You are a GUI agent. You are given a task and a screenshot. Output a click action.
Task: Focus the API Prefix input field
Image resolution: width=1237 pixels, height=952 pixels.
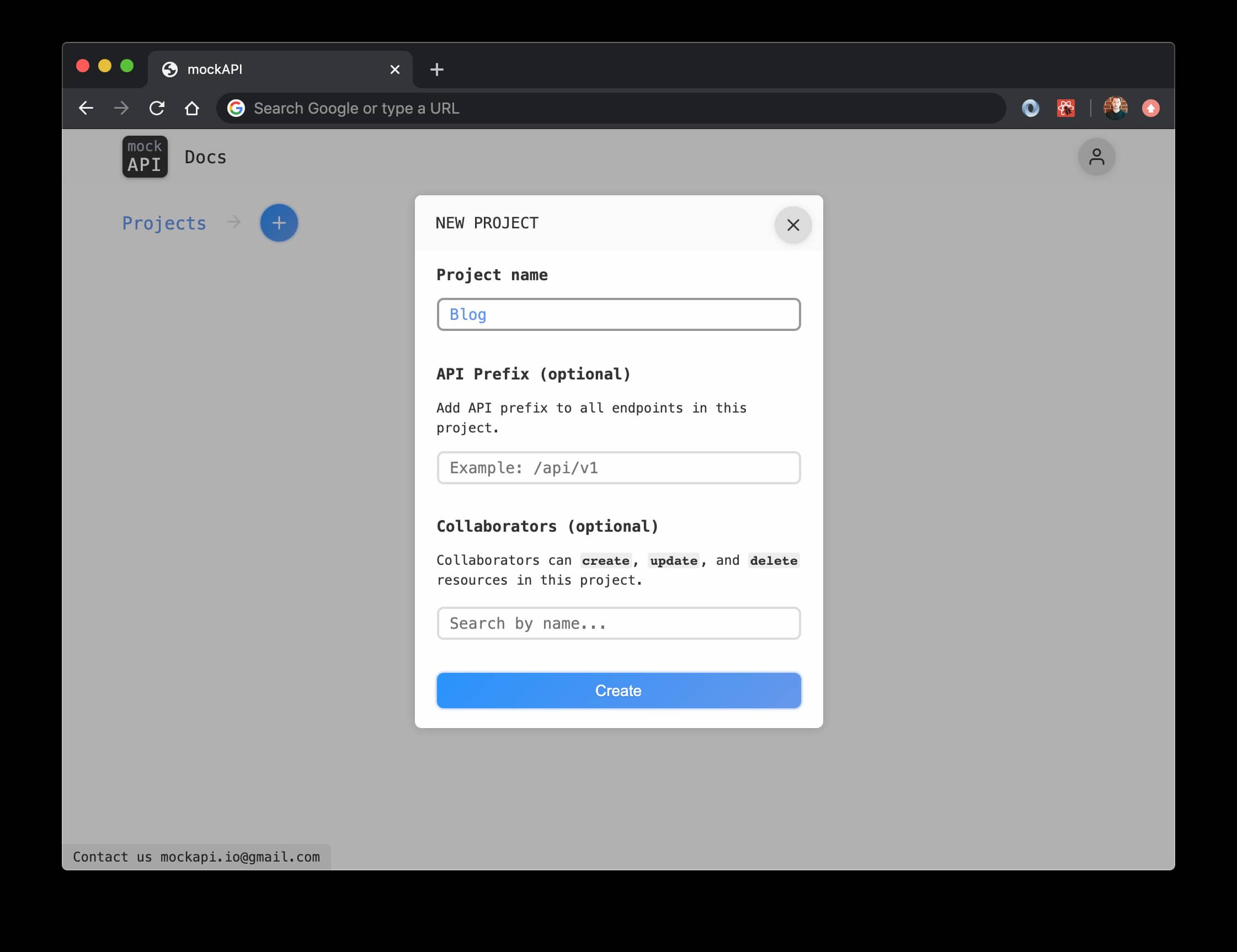tap(618, 468)
